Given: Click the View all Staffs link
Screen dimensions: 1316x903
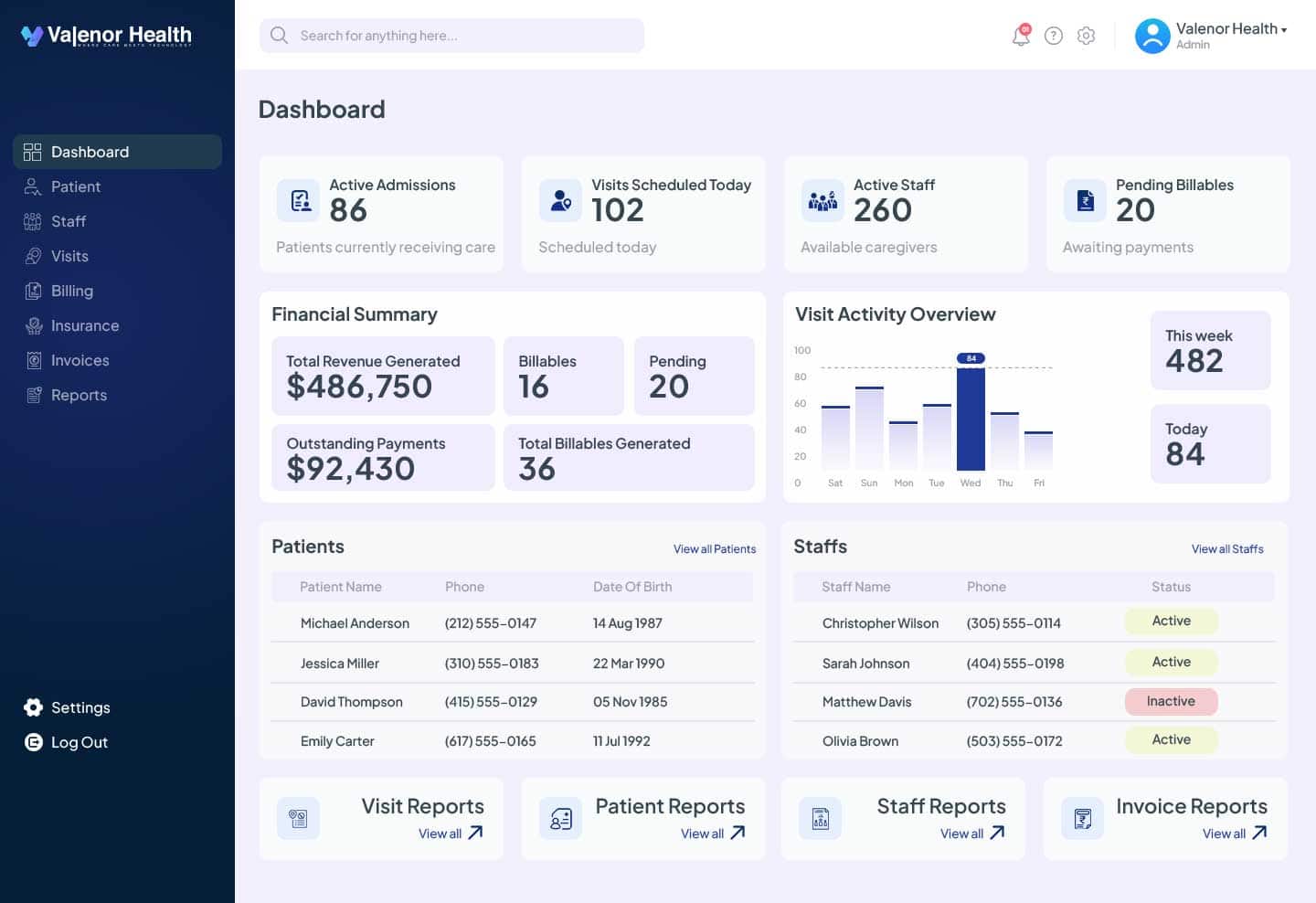Looking at the screenshot, I should pyautogui.click(x=1227, y=549).
